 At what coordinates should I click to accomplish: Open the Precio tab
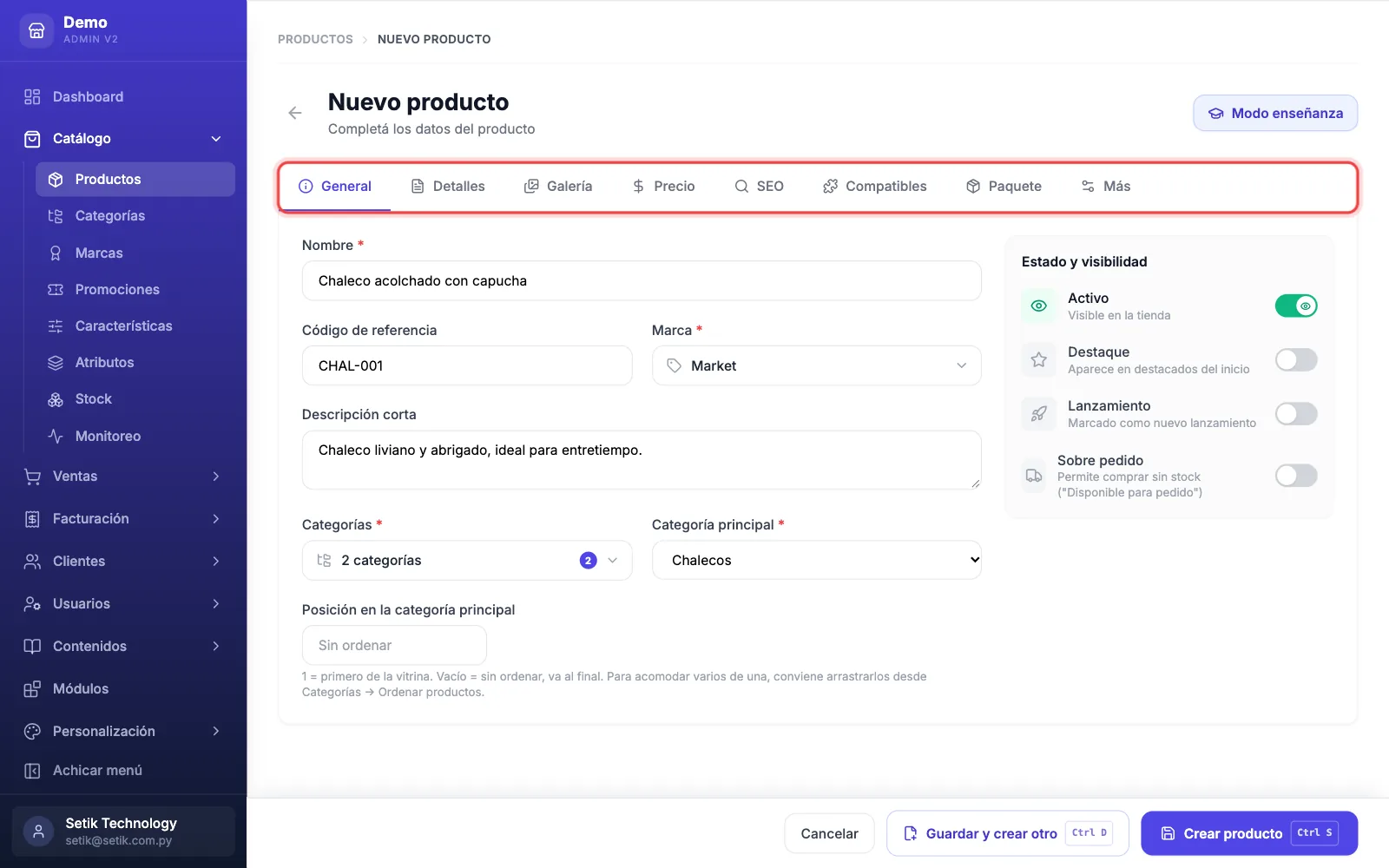click(x=663, y=186)
